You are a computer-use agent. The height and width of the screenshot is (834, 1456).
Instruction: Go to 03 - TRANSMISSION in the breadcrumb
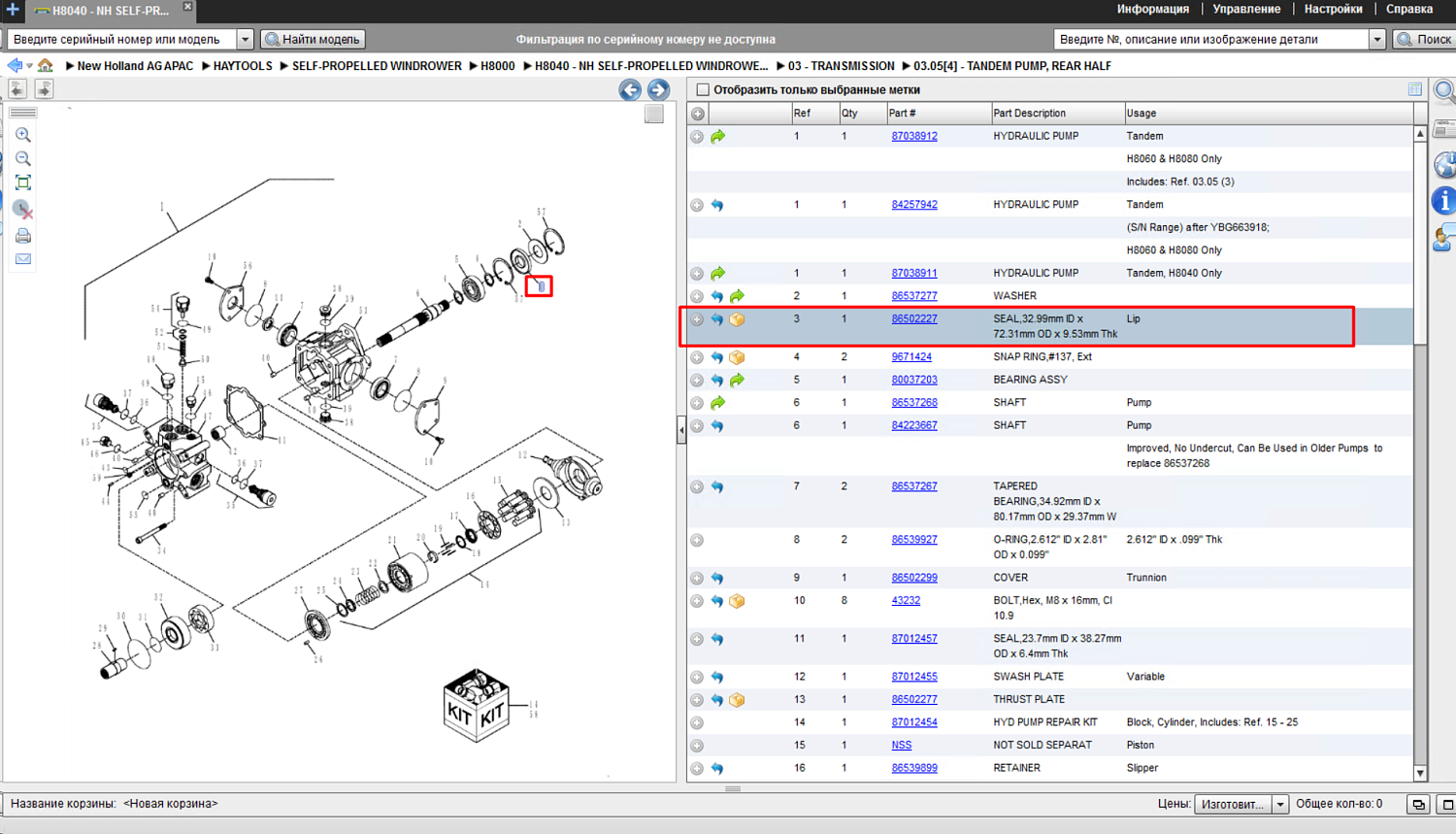tap(842, 66)
